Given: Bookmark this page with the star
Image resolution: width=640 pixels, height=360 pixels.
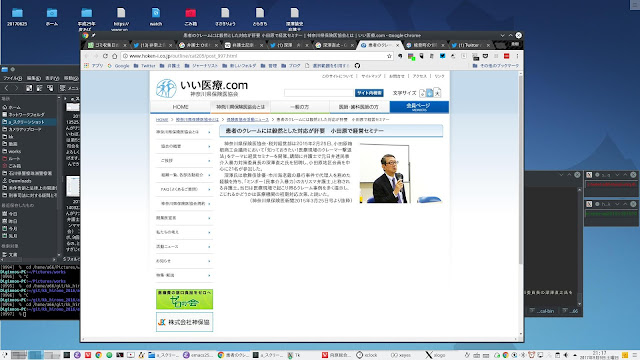Looking at the screenshot, I should click(389, 56).
